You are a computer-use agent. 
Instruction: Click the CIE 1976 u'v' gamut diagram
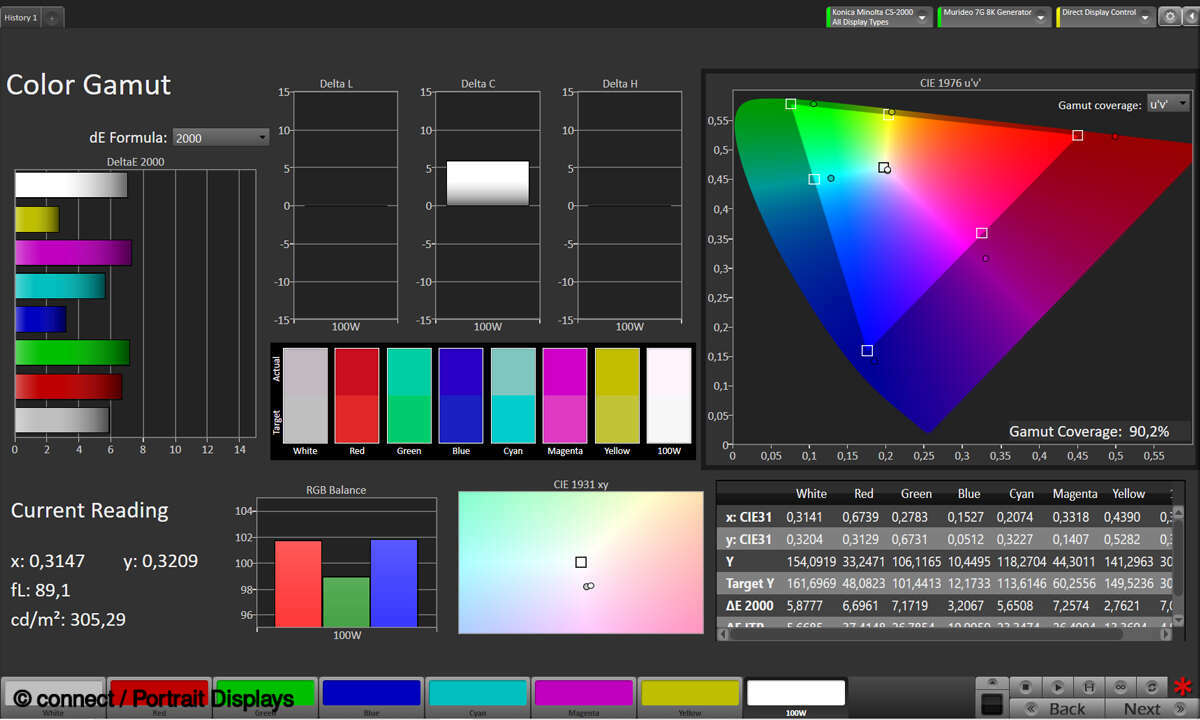tap(964, 270)
